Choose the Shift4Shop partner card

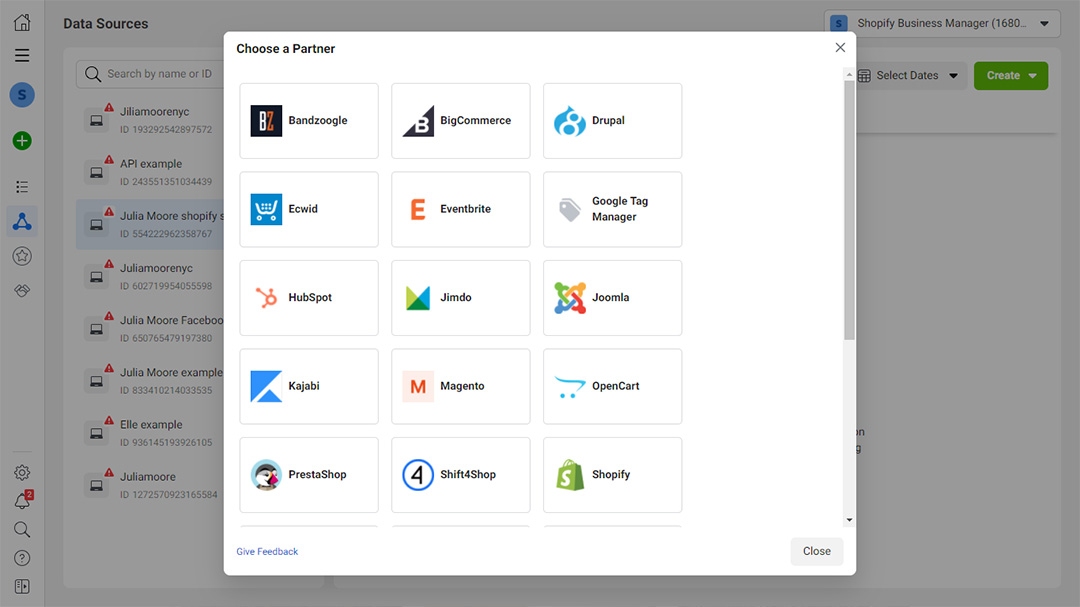point(461,475)
